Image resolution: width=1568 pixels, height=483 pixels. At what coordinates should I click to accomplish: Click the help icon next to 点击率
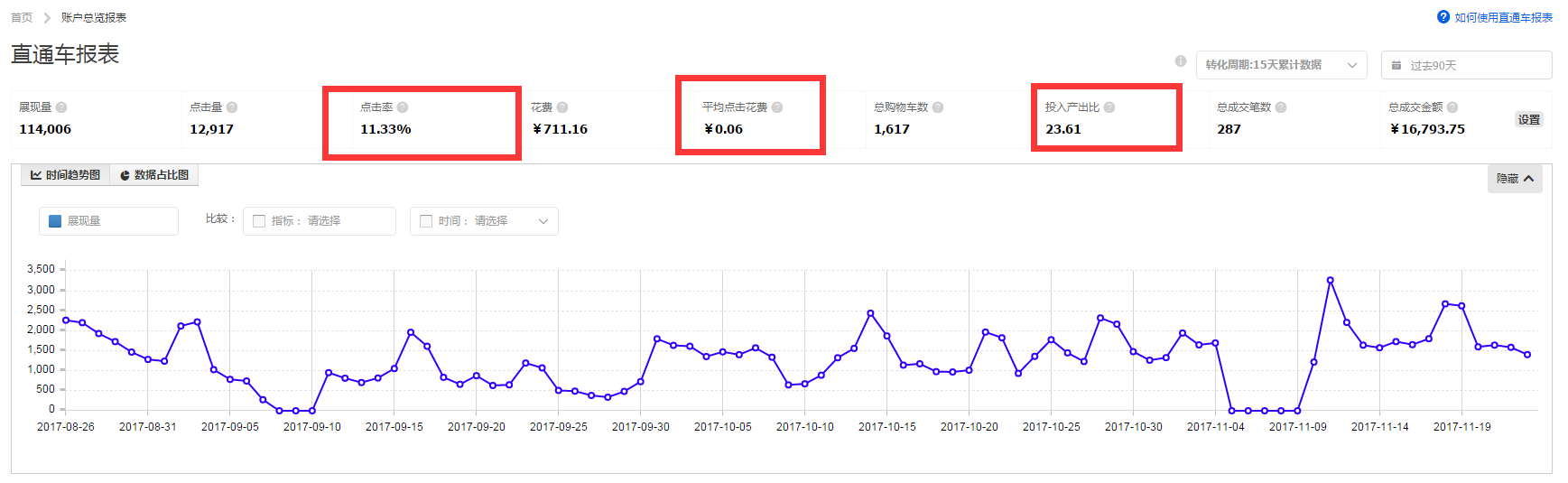click(403, 107)
